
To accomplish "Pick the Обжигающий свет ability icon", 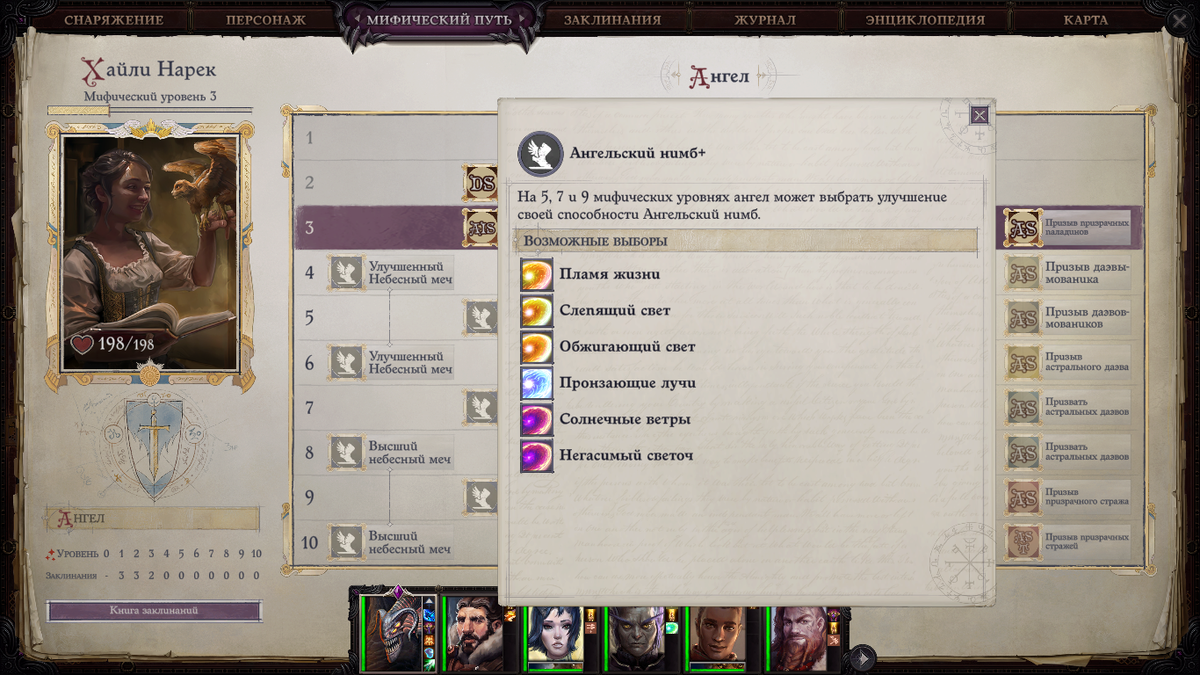I will tap(537, 347).
